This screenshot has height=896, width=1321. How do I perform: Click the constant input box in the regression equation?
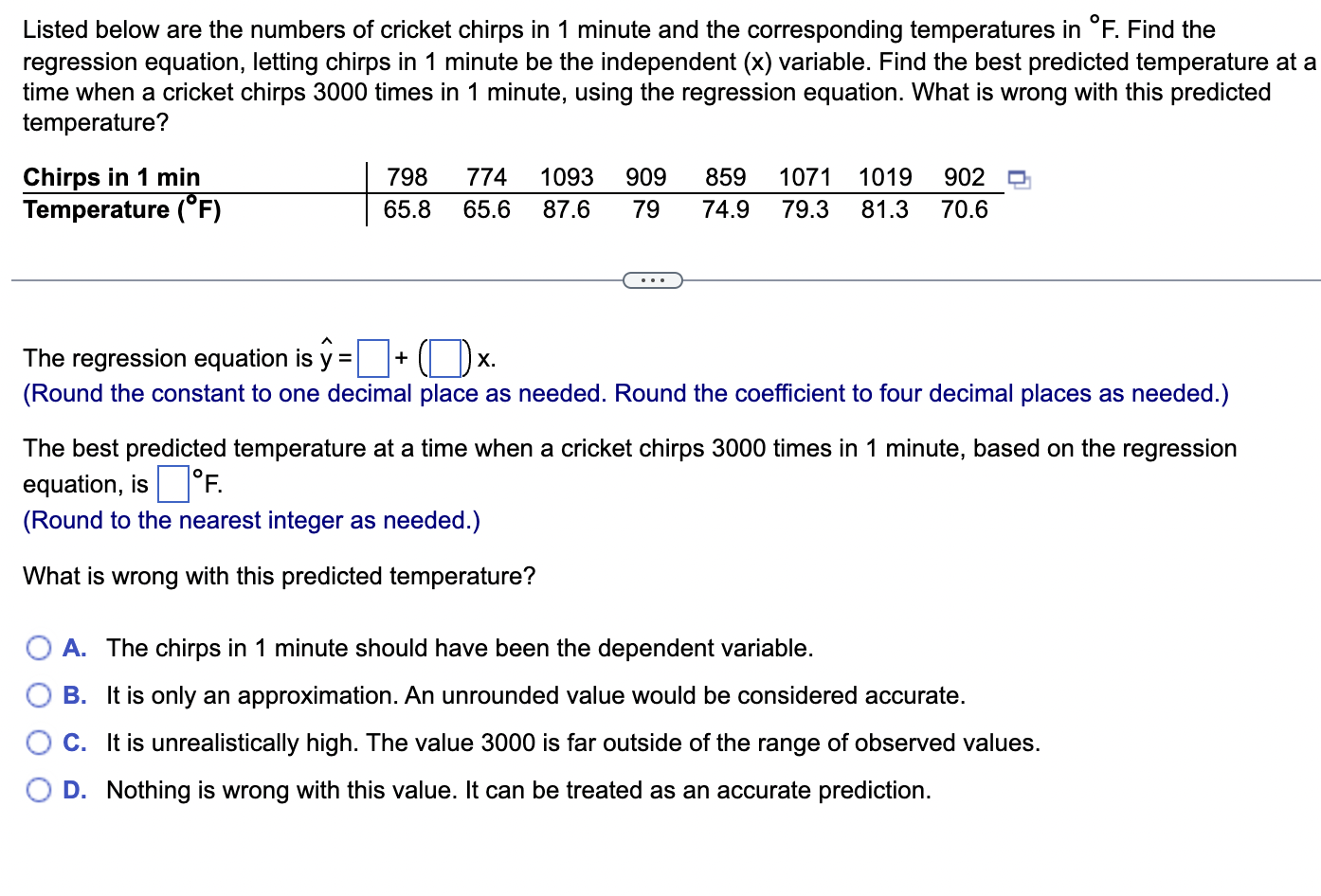click(x=372, y=358)
